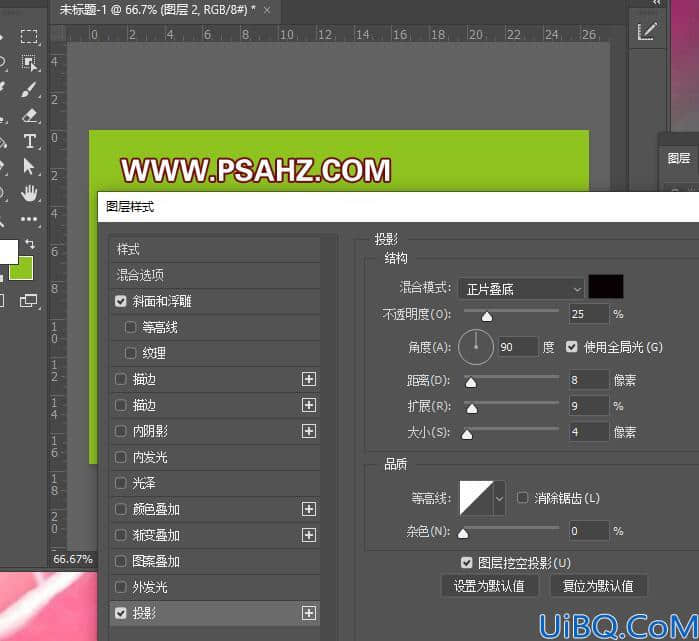
Task: Toggle 使用全局光 checkbox
Action: click(x=572, y=347)
